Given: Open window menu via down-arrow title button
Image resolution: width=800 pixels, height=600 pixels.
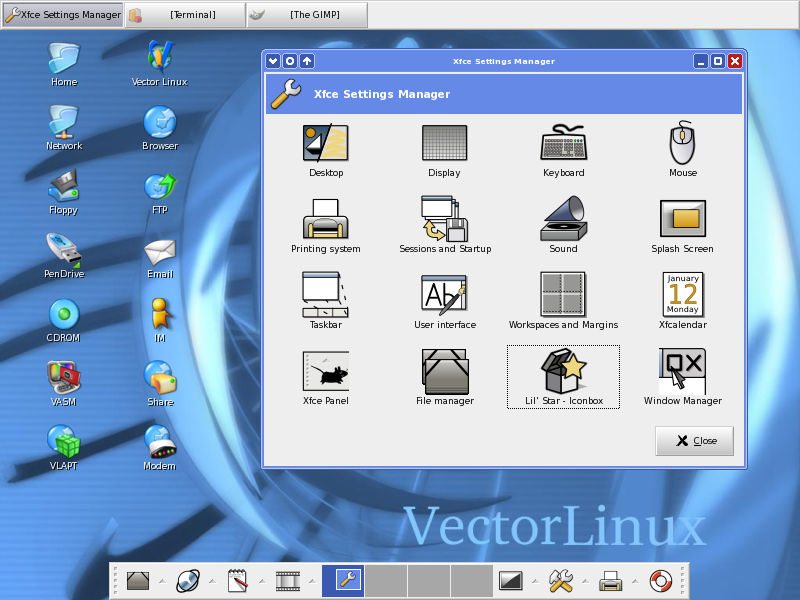Looking at the screenshot, I should (x=273, y=61).
